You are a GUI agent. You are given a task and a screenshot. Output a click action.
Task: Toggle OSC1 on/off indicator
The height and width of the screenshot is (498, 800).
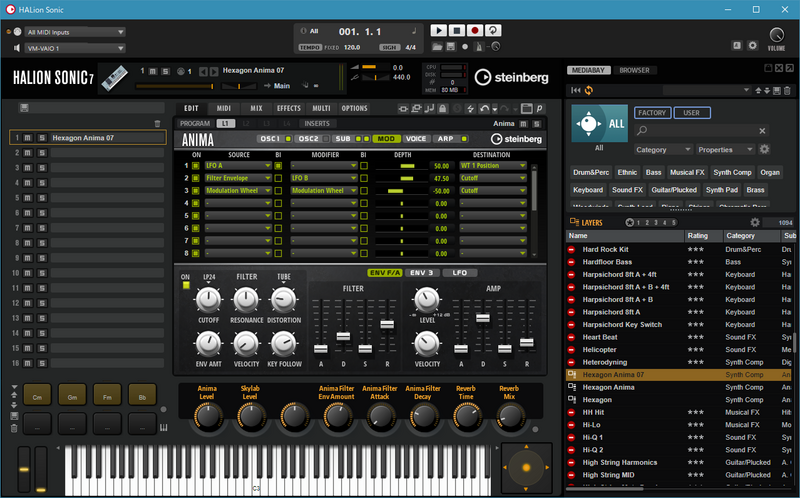(288, 139)
